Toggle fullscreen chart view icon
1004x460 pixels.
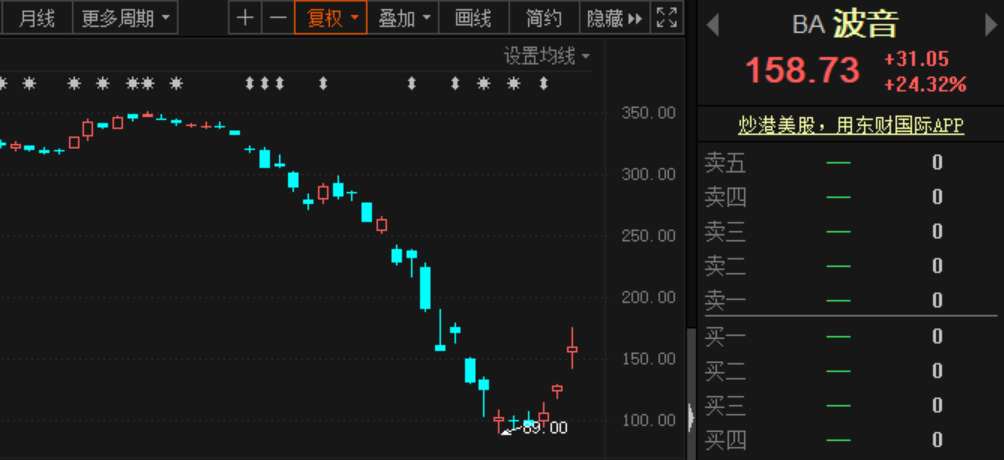(667, 18)
